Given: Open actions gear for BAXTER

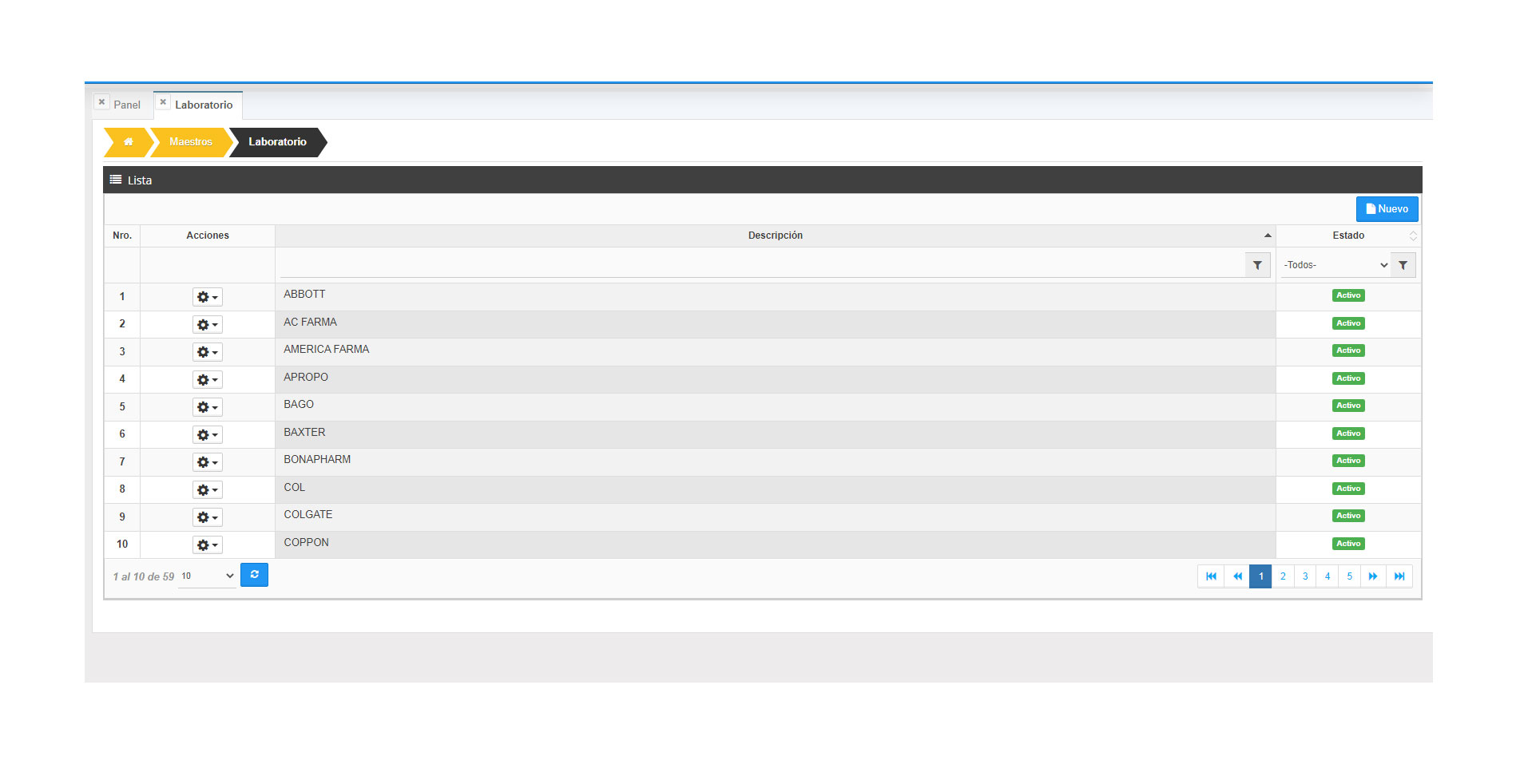Looking at the screenshot, I should [x=207, y=435].
